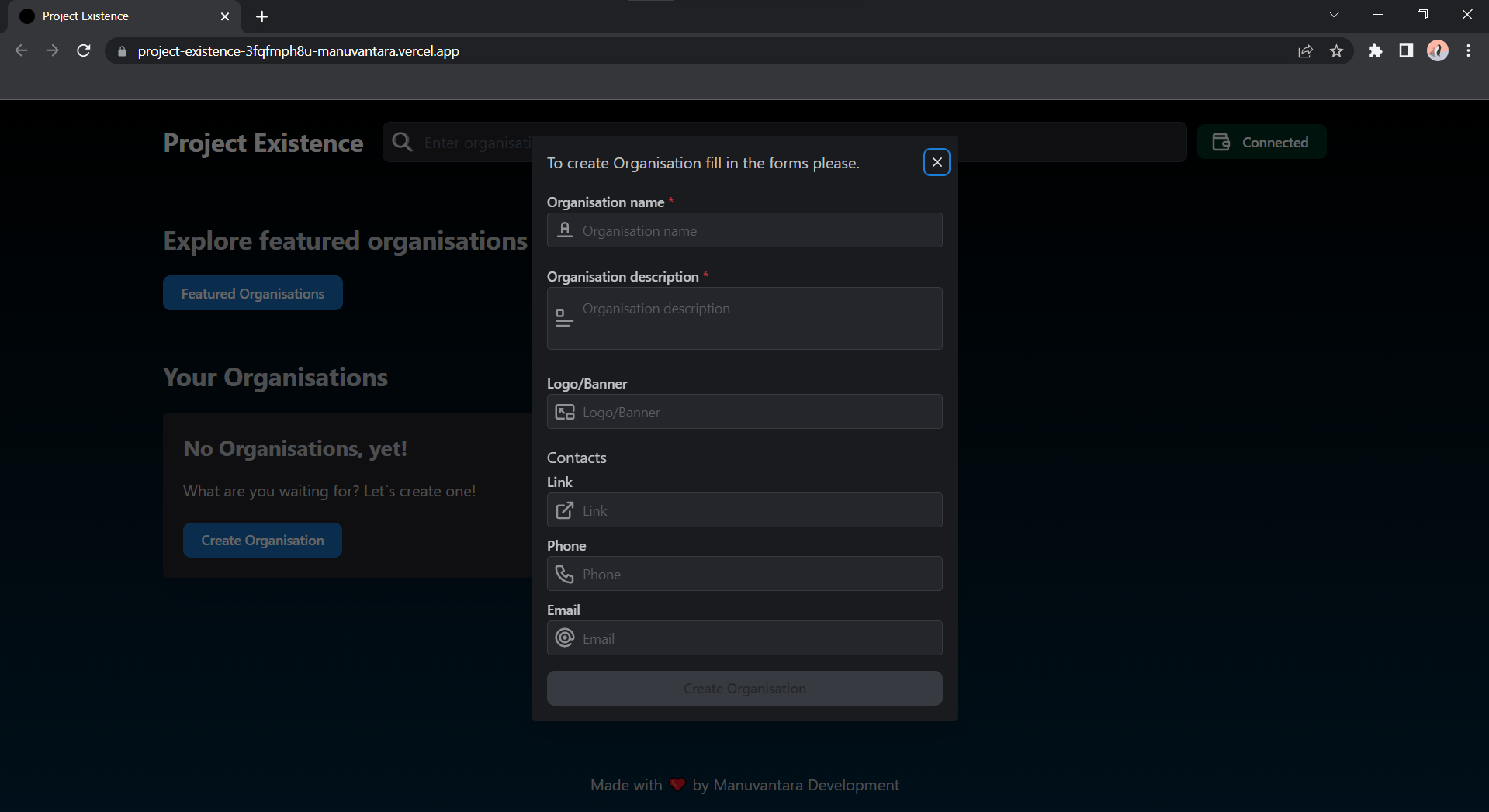Click the Organisation name input field
Image resolution: width=1489 pixels, height=812 pixels.
click(x=744, y=230)
